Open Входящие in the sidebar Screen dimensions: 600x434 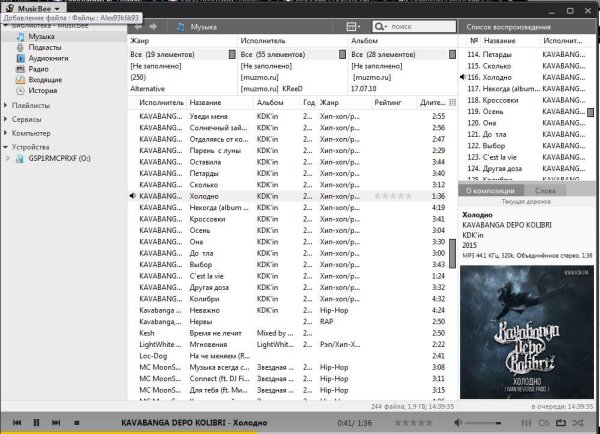click(x=45, y=80)
